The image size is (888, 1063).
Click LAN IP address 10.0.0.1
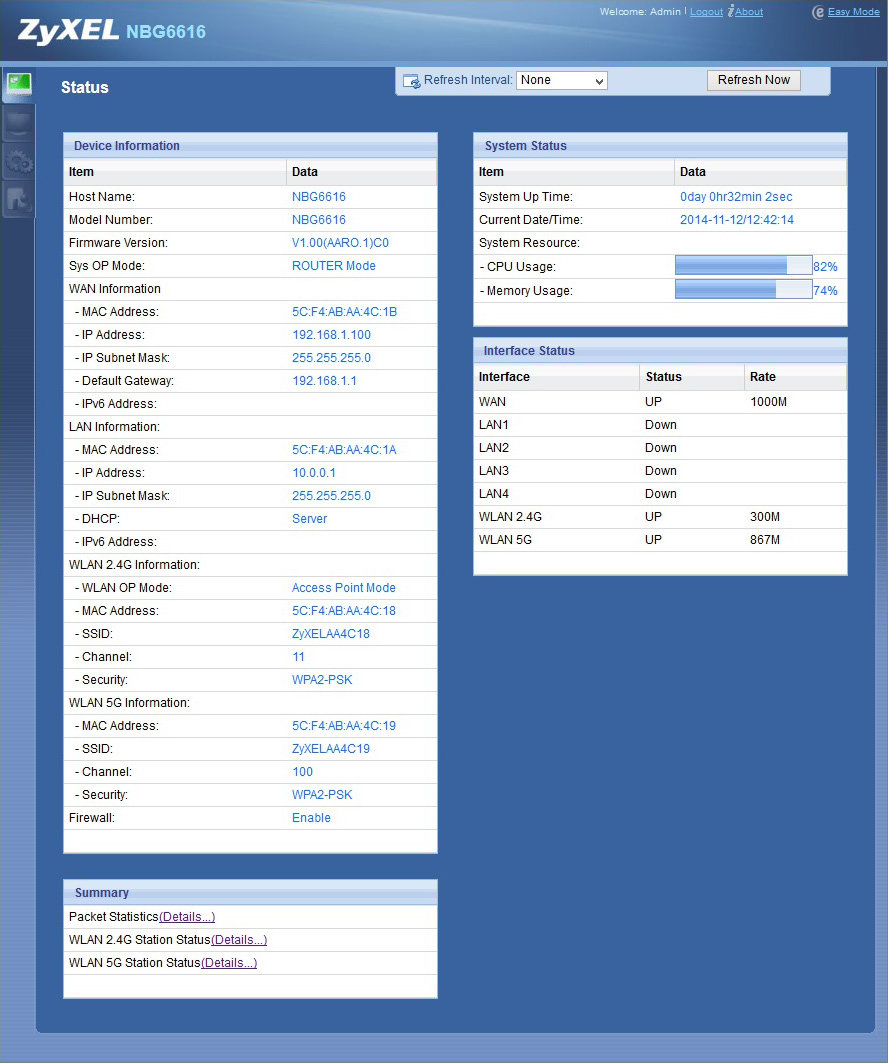pos(314,473)
